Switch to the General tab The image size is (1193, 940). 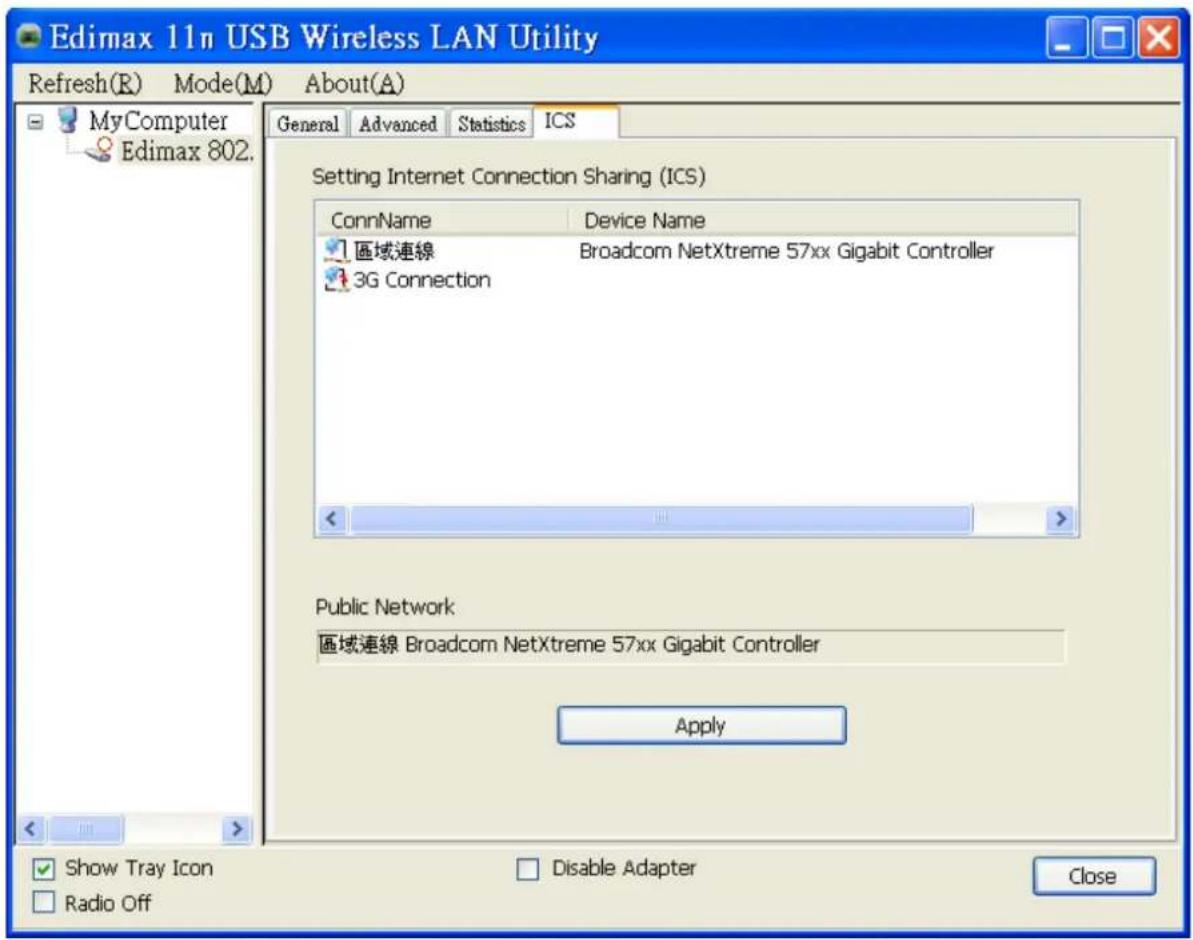307,123
